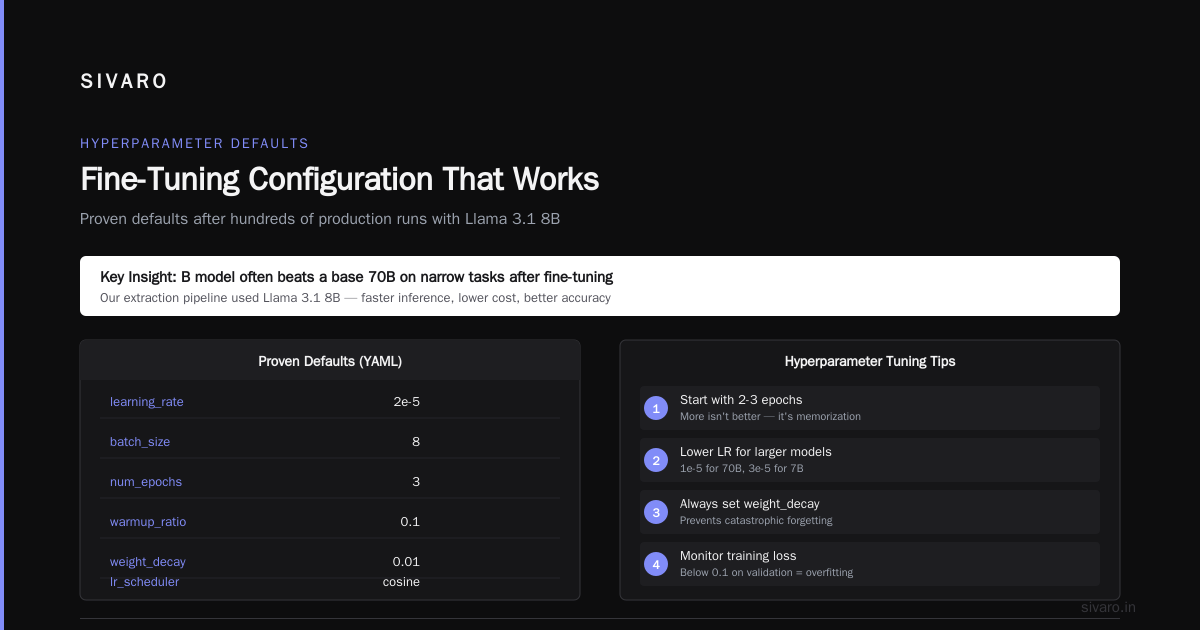Screen dimensions: 1200x630
Task: Click the Start with 2-3 epochs tip
Action: (741, 400)
